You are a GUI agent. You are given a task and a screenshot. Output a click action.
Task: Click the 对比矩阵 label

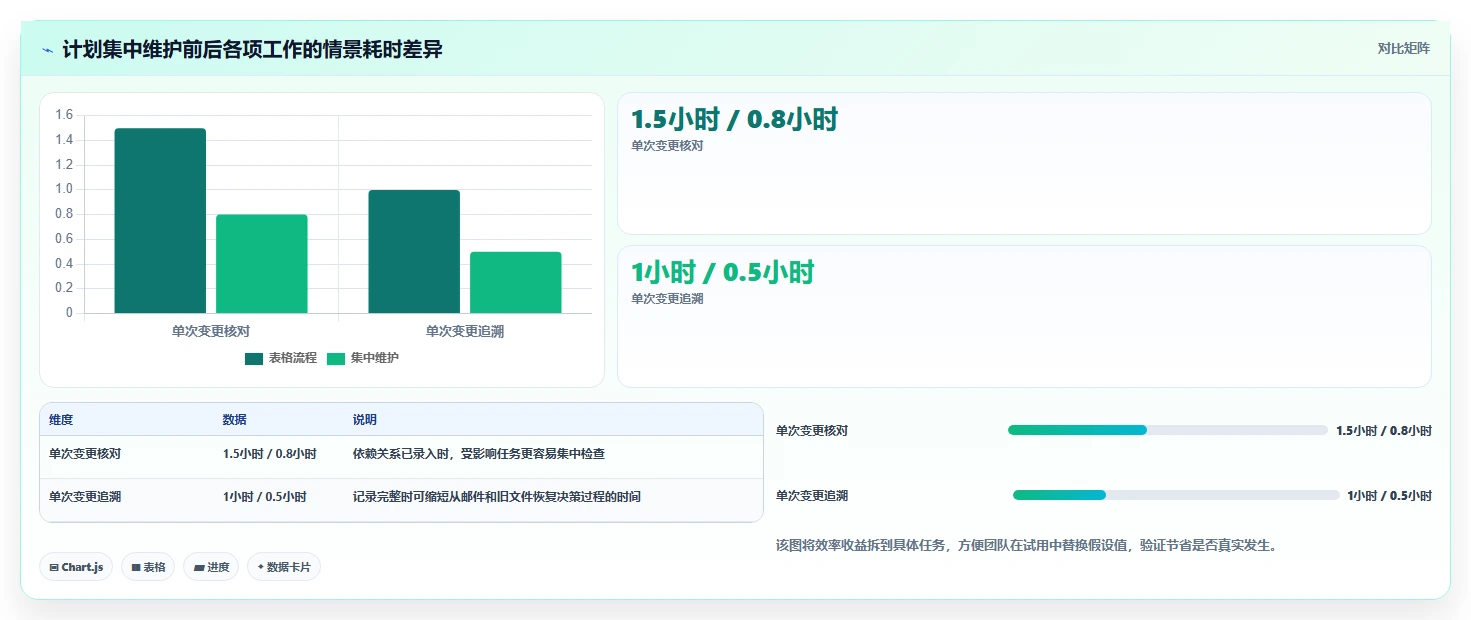pyautogui.click(x=1404, y=49)
